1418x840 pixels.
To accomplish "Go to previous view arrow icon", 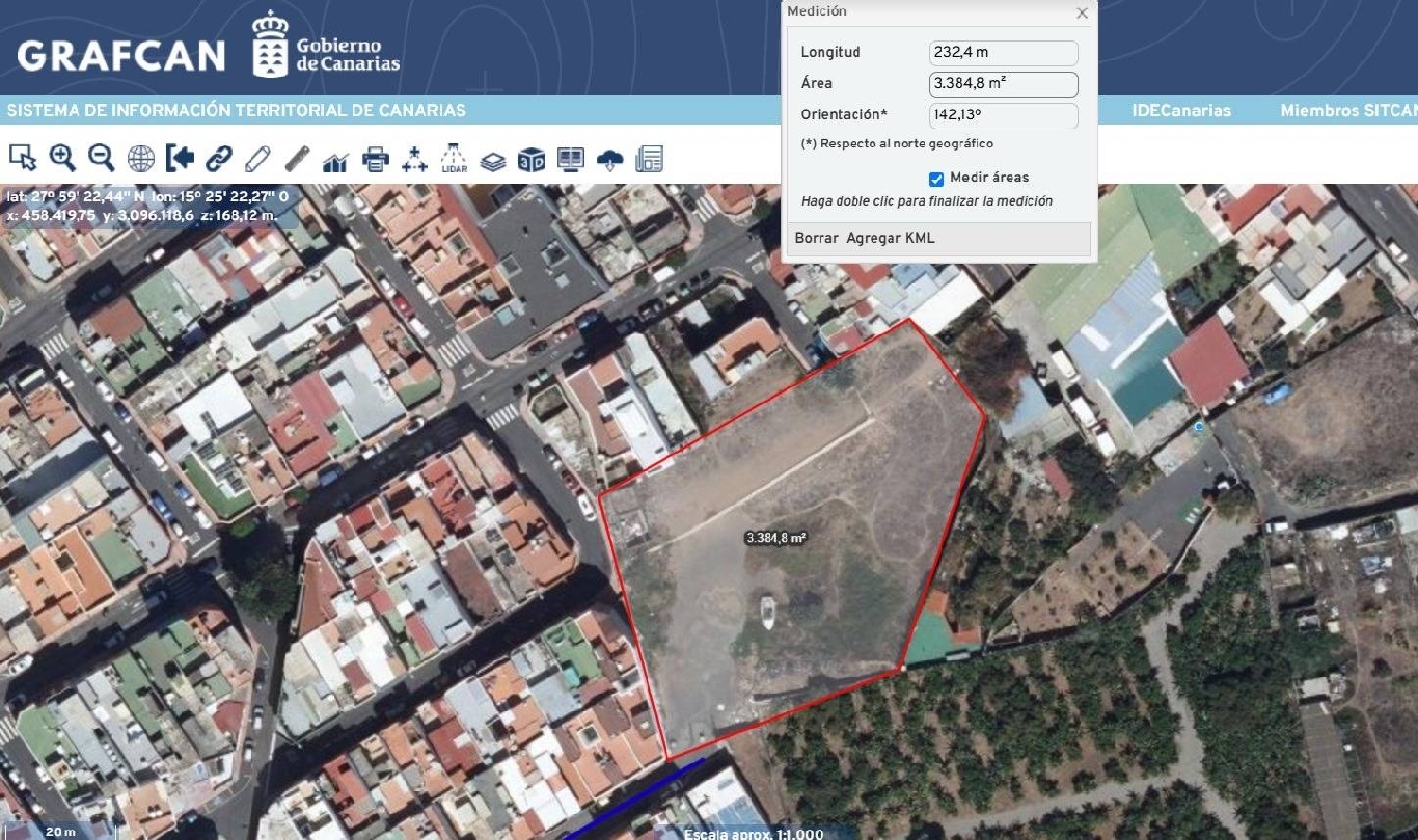I will [180, 158].
